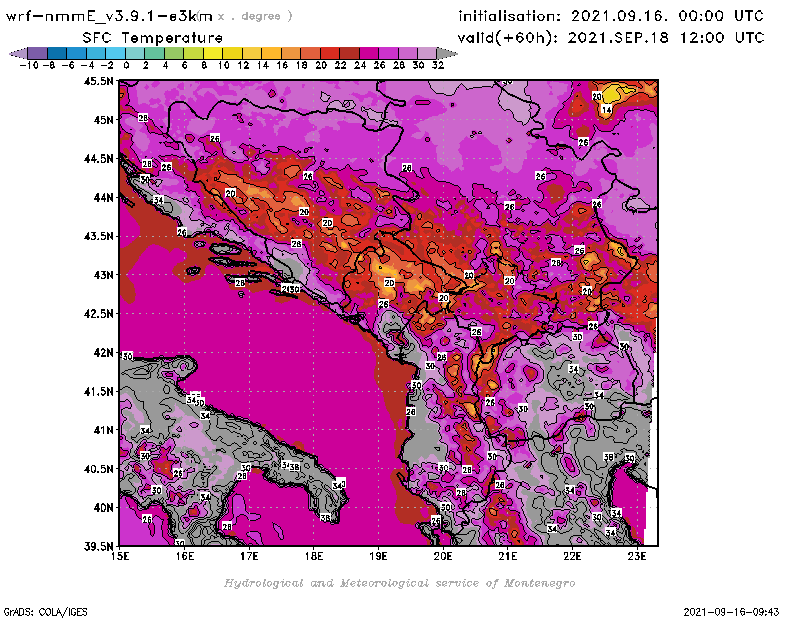
Task: Click the '21E' longitude axis label
Action: [x=508, y=556]
